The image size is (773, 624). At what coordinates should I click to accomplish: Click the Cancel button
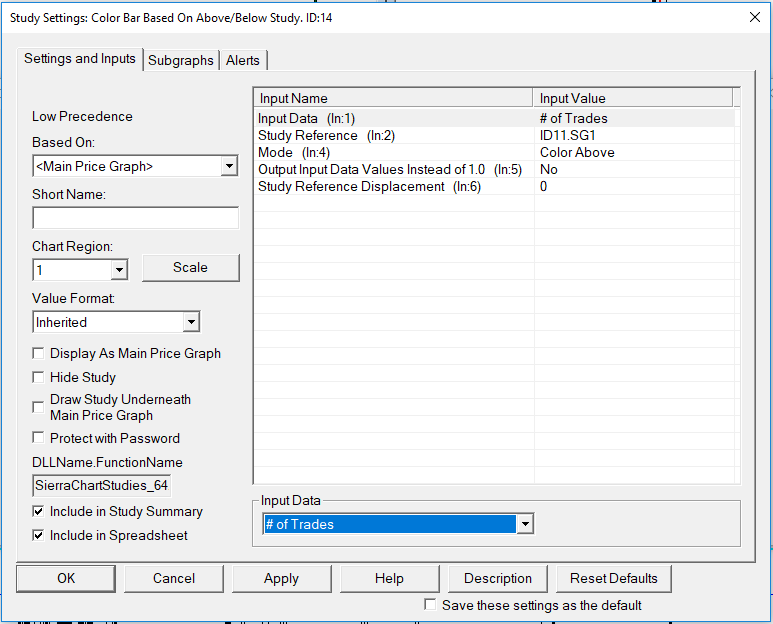point(174,578)
